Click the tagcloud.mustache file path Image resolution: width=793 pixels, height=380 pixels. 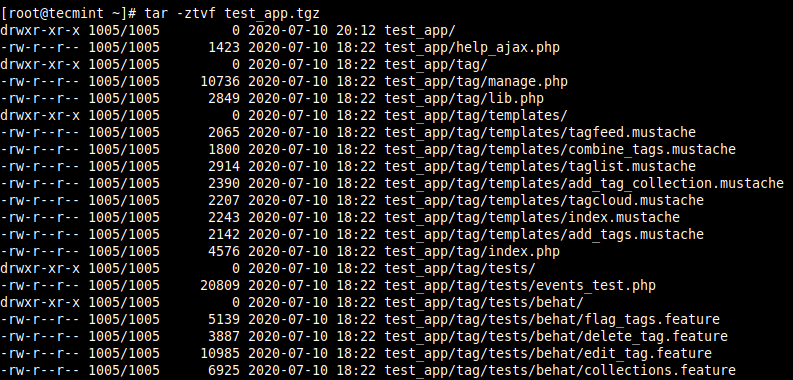pos(544,200)
